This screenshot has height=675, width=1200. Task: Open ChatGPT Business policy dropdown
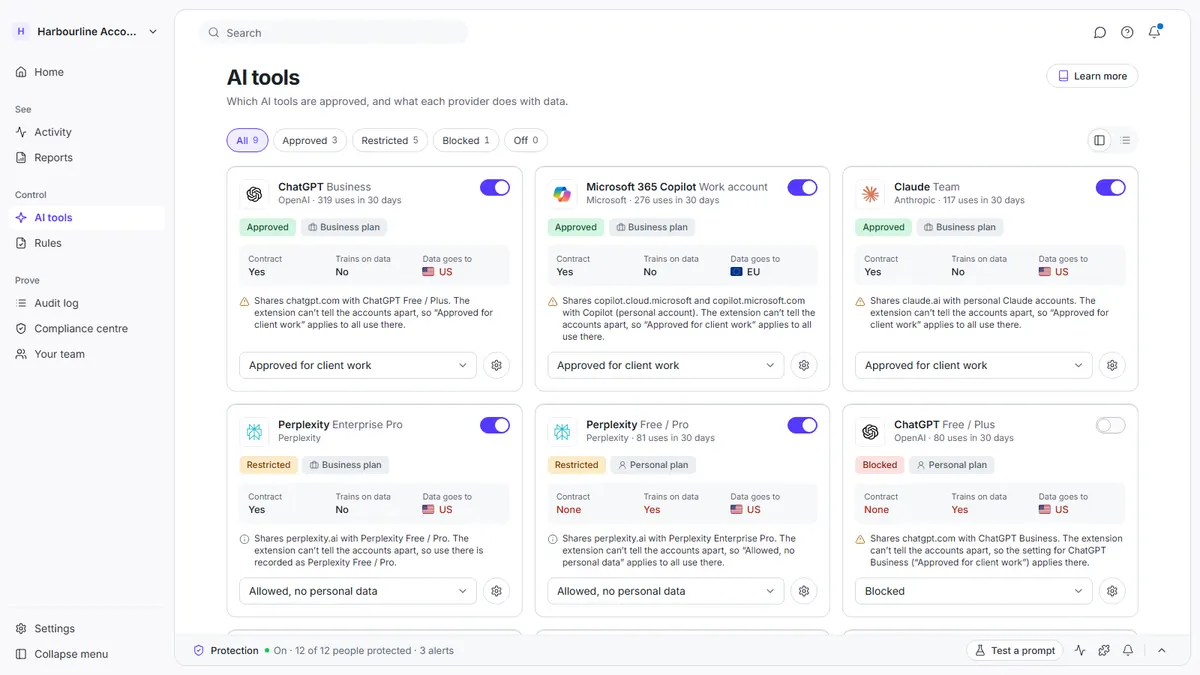click(358, 365)
